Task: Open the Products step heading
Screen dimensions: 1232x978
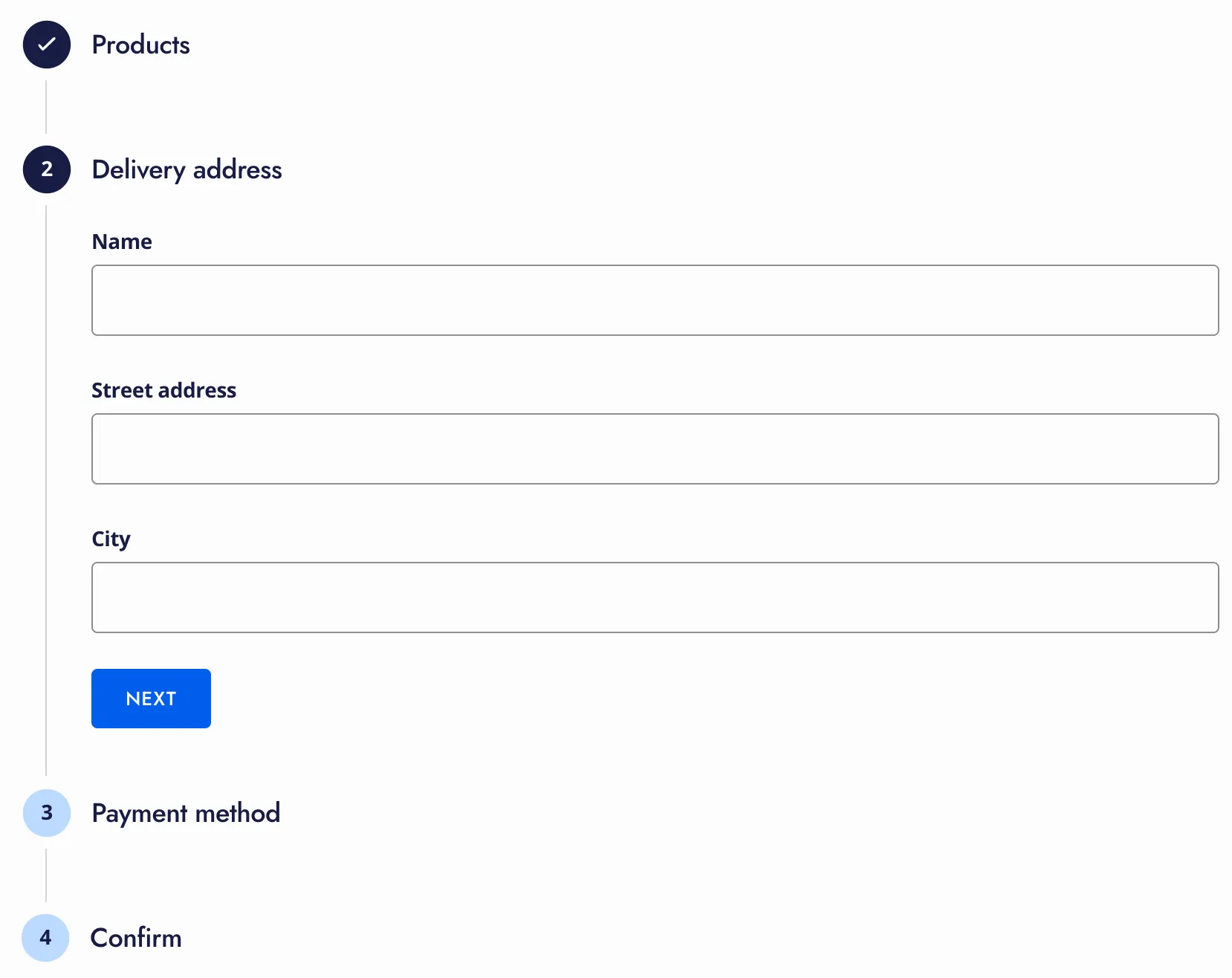Action: click(x=140, y=45)
